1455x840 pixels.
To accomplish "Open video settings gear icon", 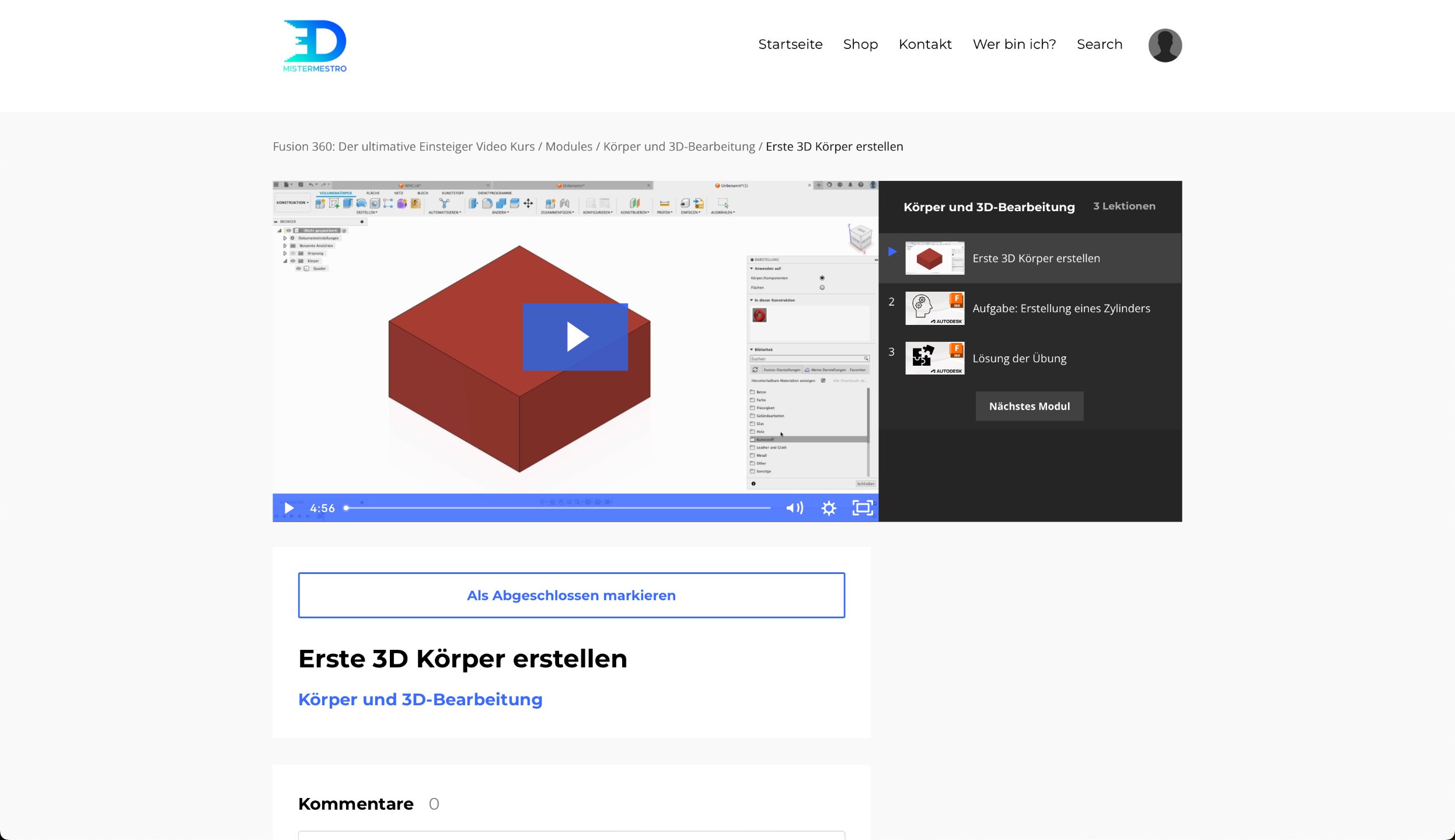I will point(828,508).
